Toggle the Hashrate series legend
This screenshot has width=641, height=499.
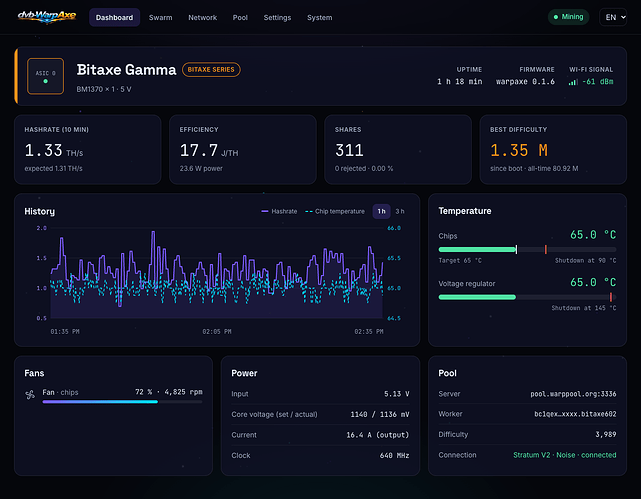(279, 211)
